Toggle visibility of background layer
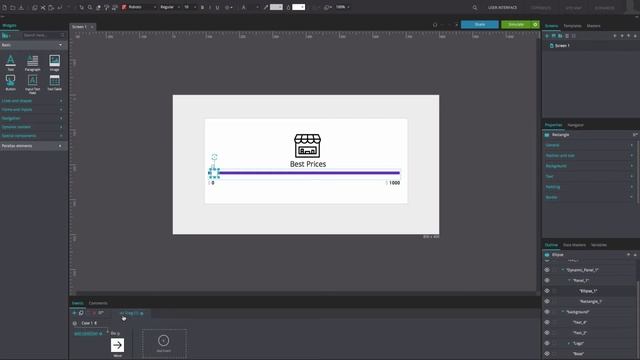This screenshot has height=360, width=640. [x=547, y=312]
